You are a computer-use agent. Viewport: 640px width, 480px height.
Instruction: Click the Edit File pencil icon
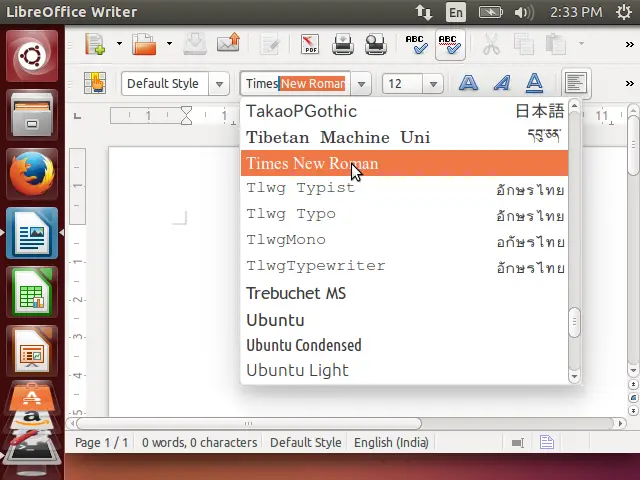click(x=270, y=44)
